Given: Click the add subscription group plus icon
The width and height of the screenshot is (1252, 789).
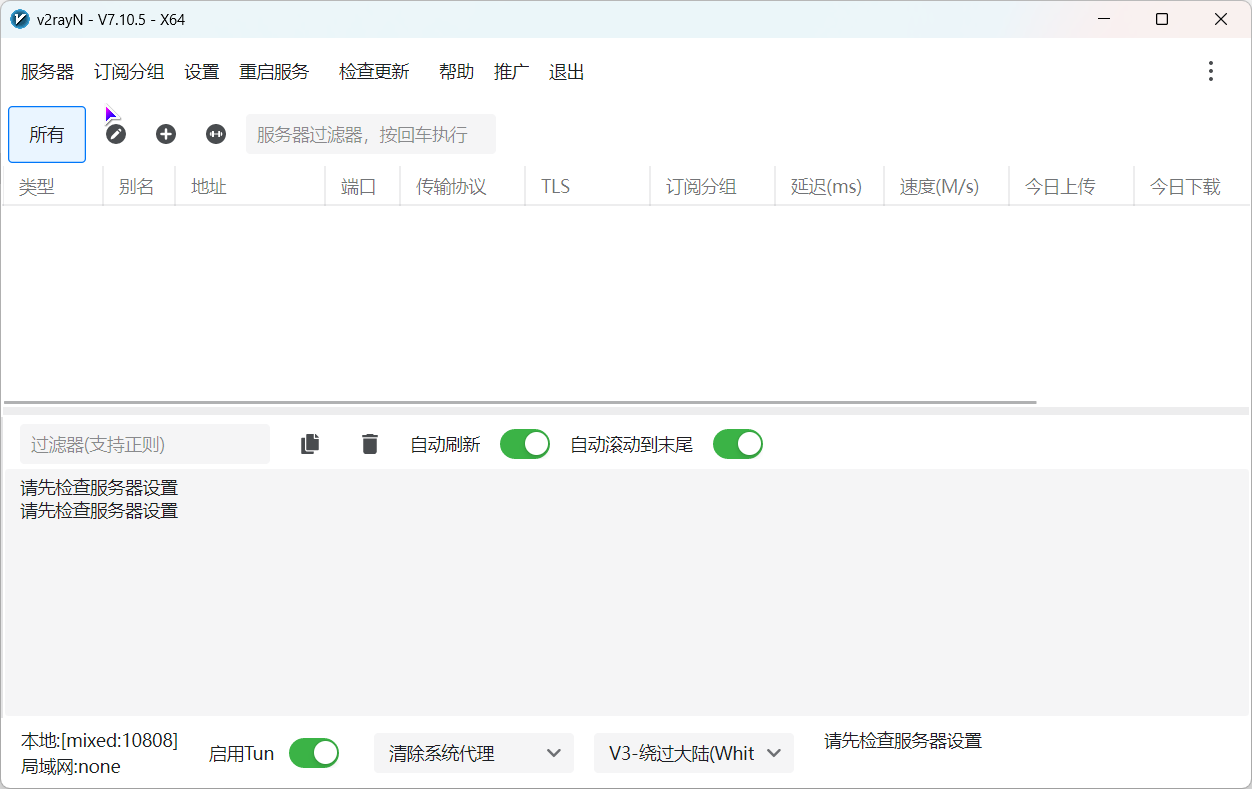Looking at the screenshot, I should (x=165, y=133).
